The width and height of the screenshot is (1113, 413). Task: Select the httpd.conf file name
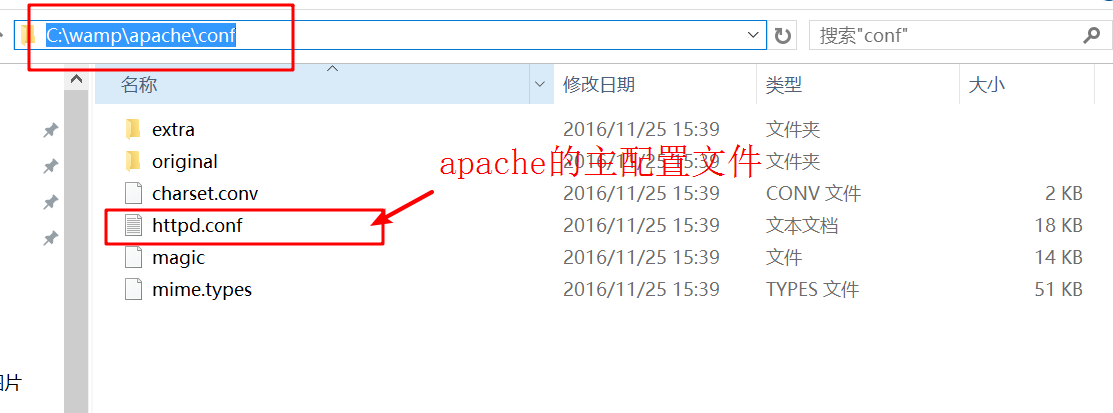point(198,226)
